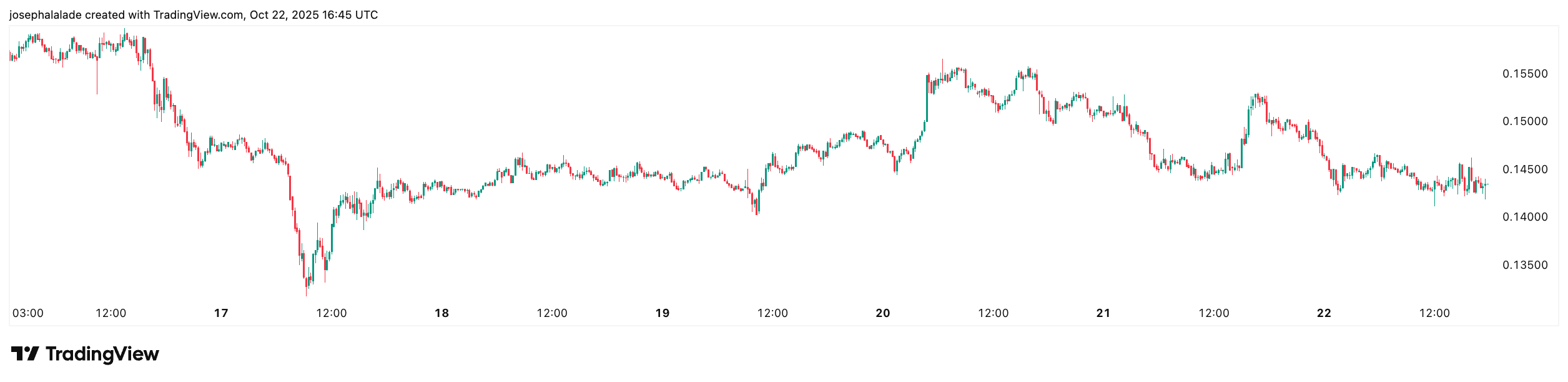Click the 0.14000 price axis label
This screenshot has height=382, width=1568.
point(1525,217)
